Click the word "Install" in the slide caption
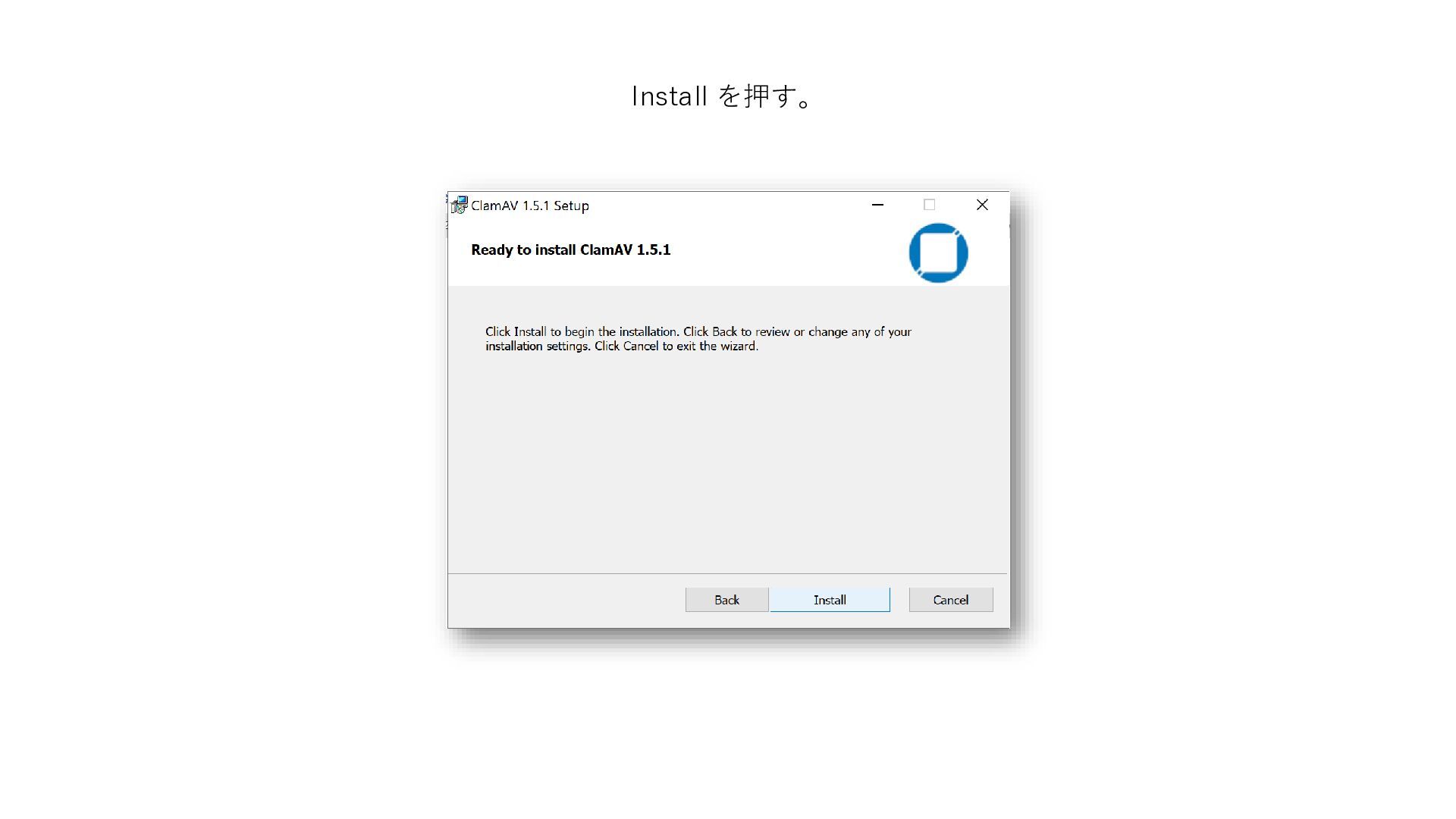The height and width of the screenshot is (819, 1456). [669, 96]
